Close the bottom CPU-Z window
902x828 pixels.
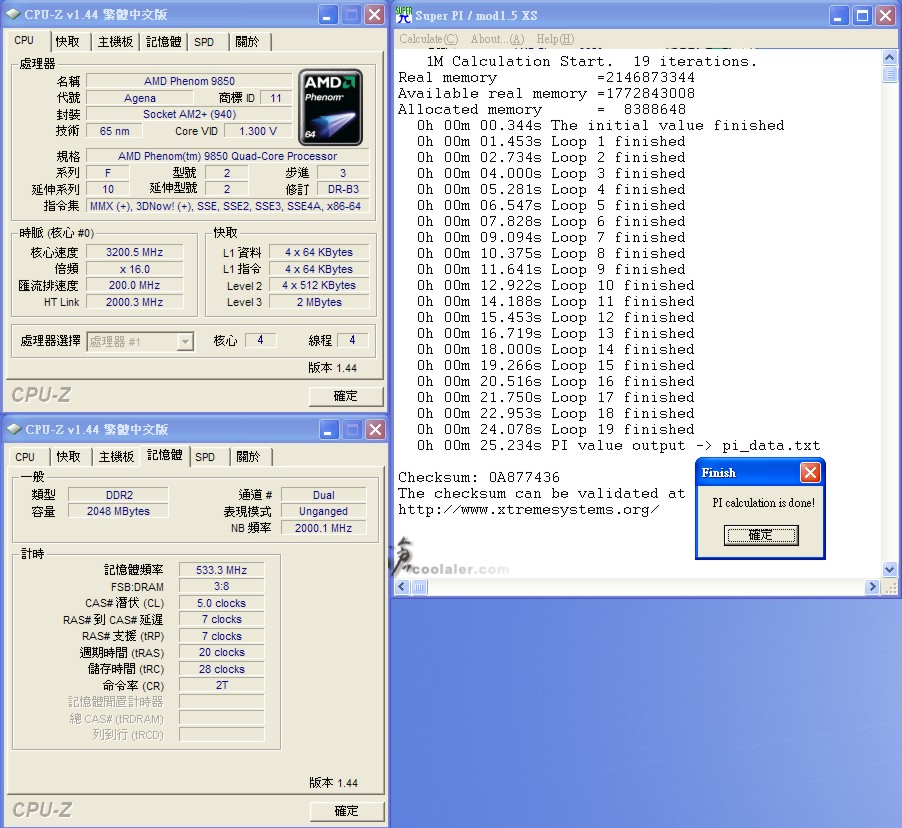(376, 430)
